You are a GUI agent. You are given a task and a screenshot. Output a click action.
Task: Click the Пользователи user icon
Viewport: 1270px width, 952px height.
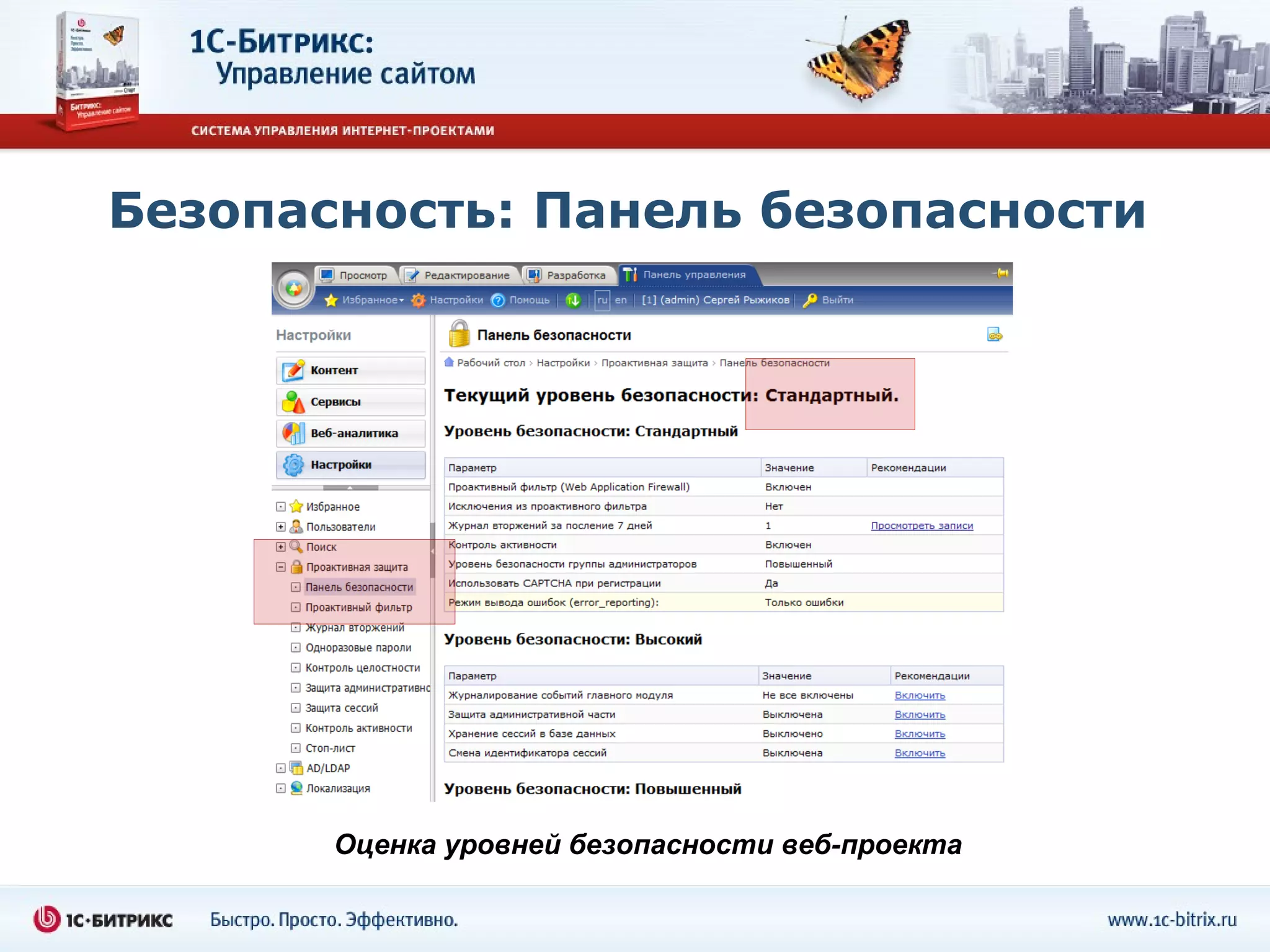pyautogui.click(x=296, y=527)
